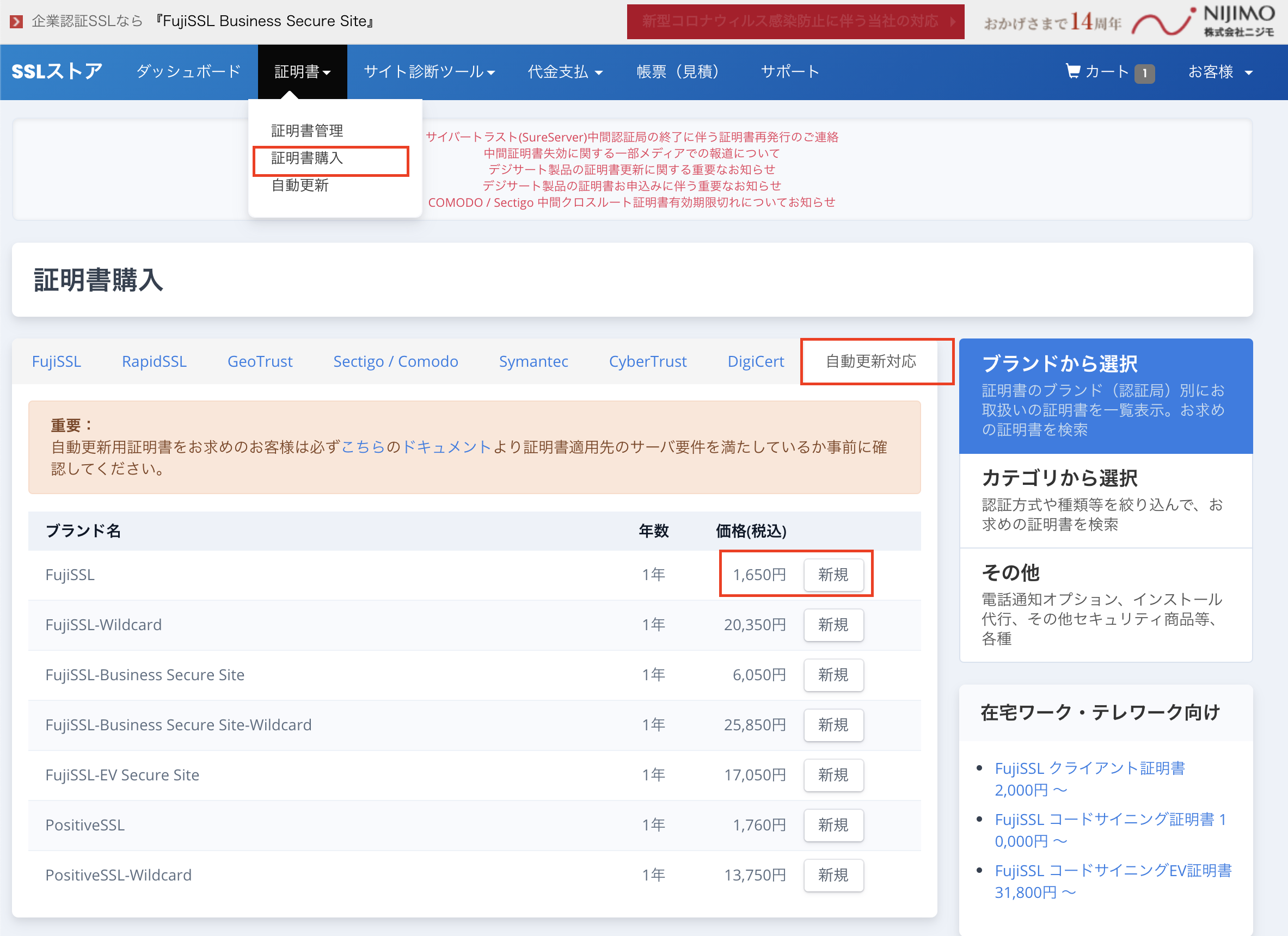
Task: Click 新規 for FujiSSL-EV Secure Site
Action: (x=833, y=775)
